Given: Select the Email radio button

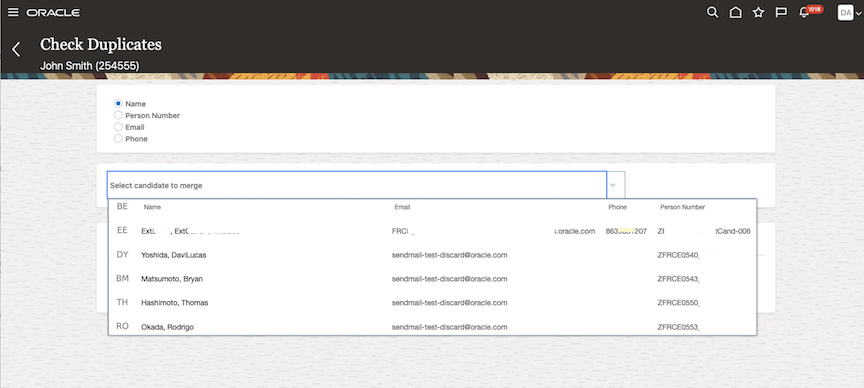Looking at the screenshot, I should click(118, 127).
